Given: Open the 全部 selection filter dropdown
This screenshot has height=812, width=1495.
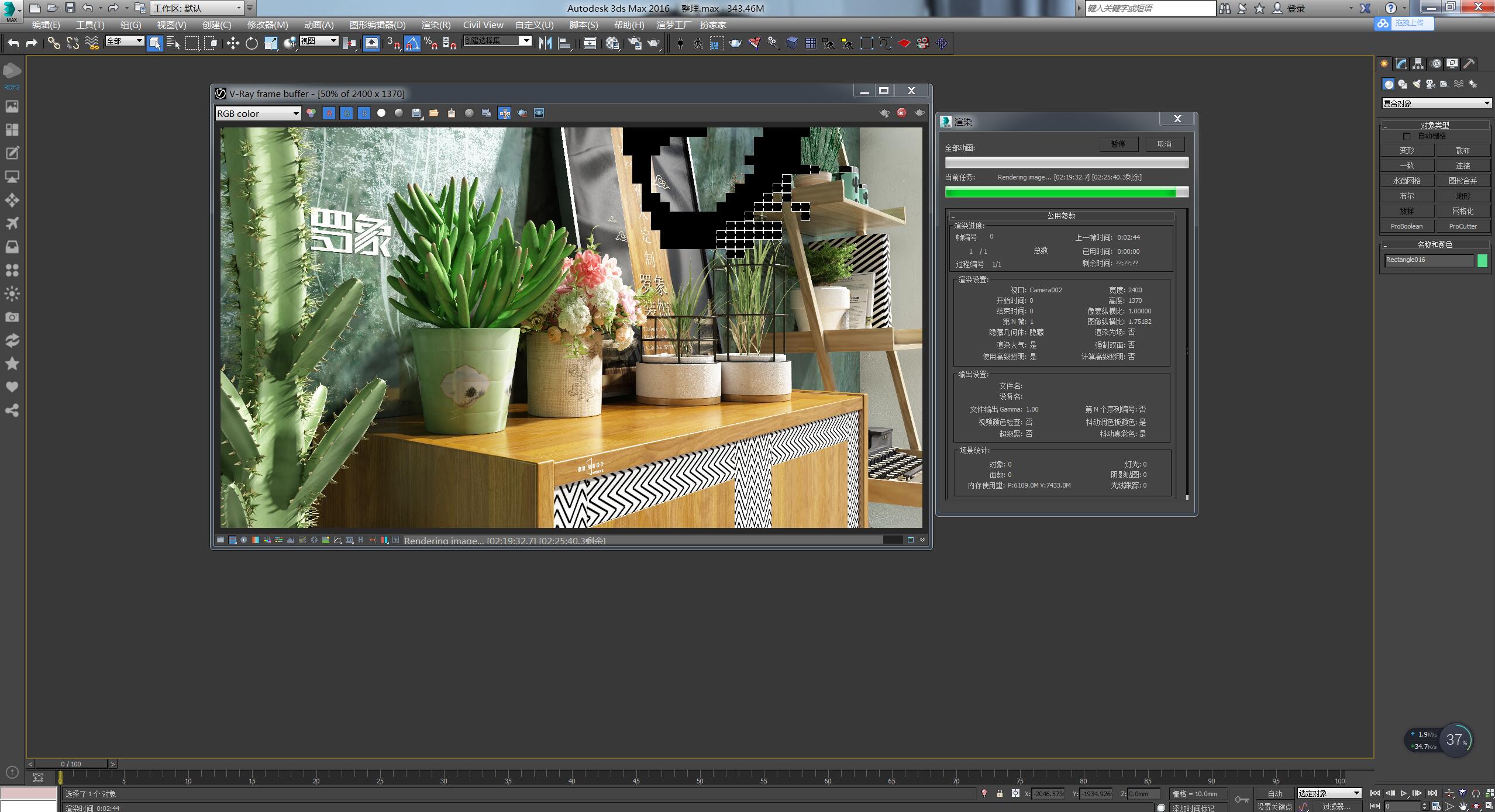Looking at the screenshot, I should click(124, 41).
